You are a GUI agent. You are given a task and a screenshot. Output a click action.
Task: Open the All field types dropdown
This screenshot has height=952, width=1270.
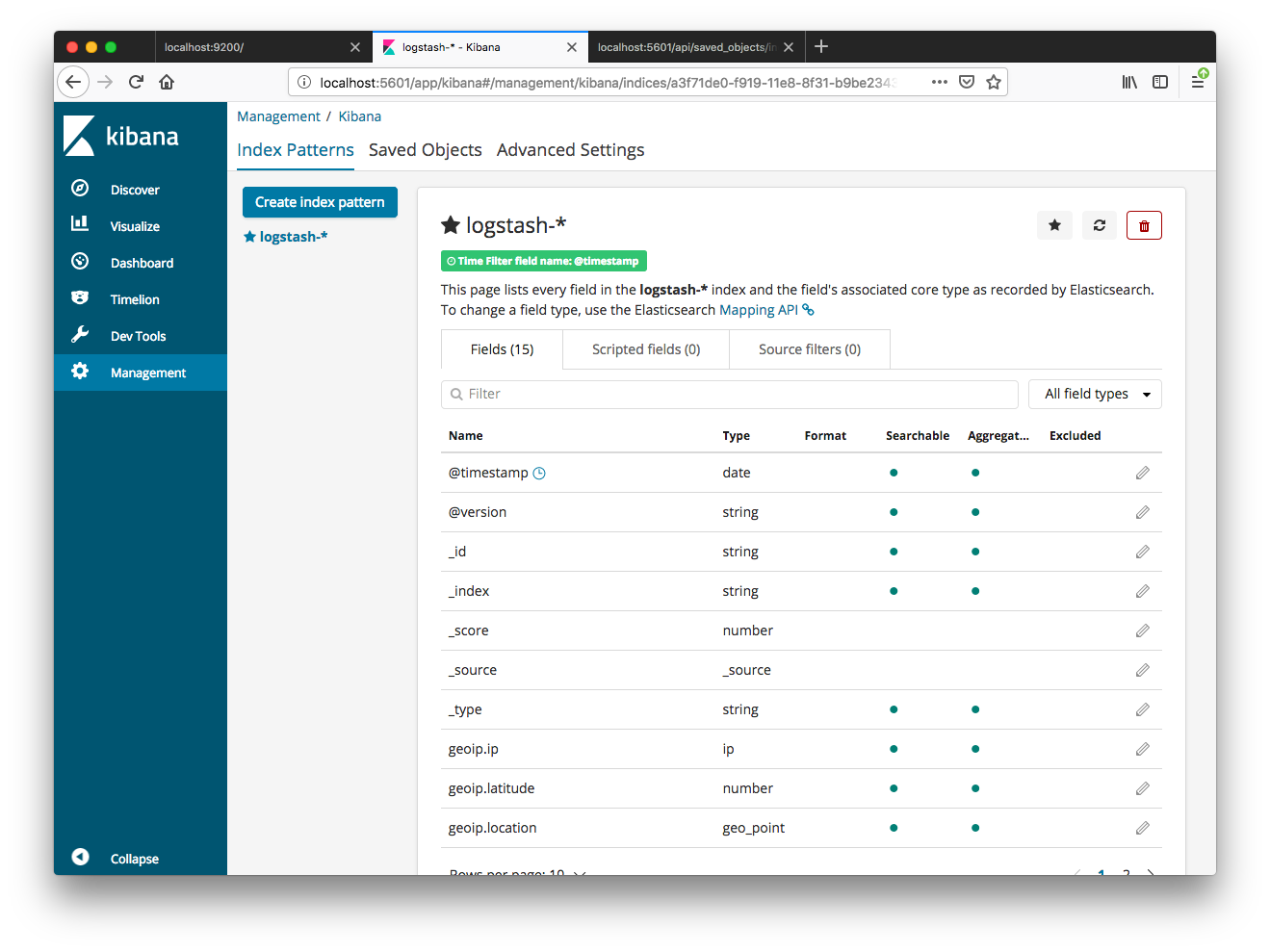(x=1095, y=394)
